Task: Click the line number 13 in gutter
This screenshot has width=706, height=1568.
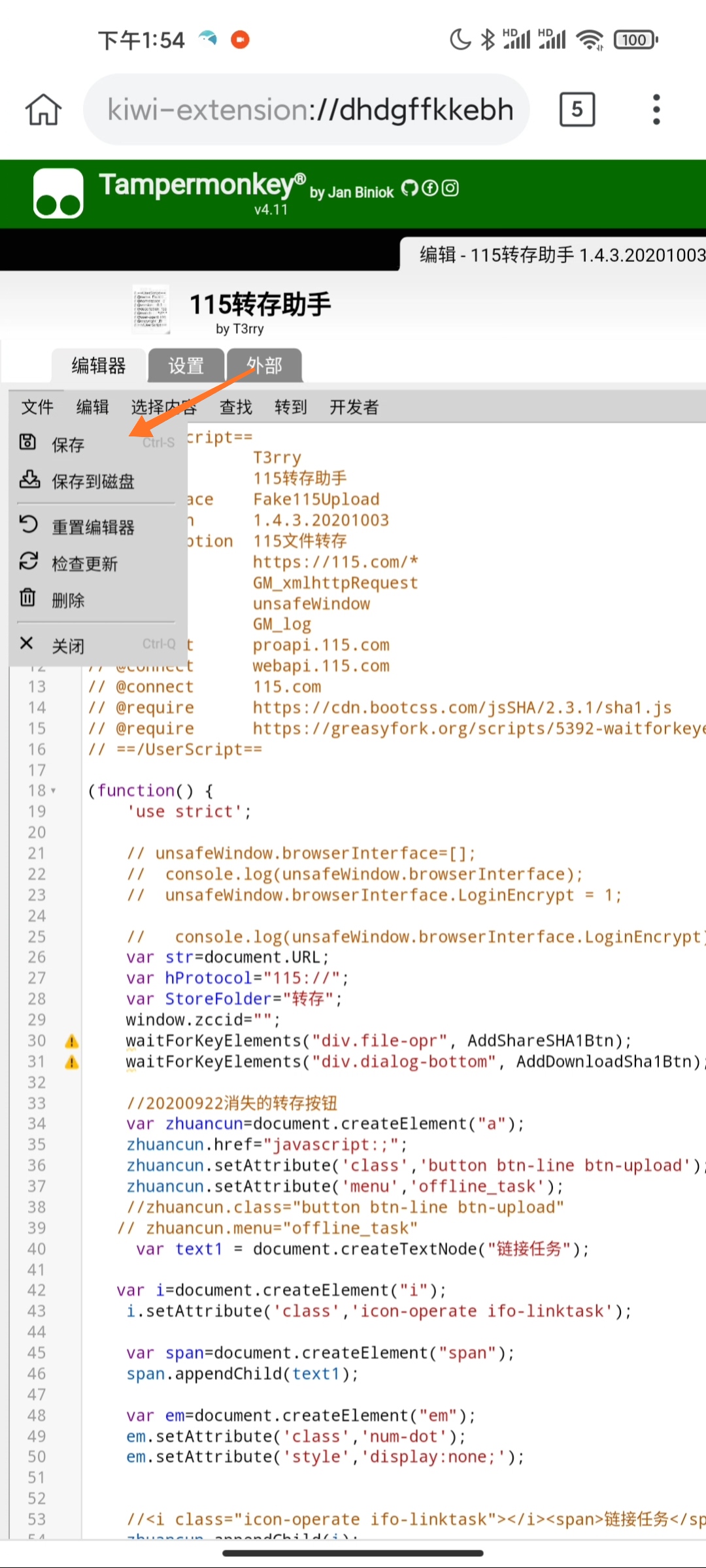Action: (x=37, y=687)
